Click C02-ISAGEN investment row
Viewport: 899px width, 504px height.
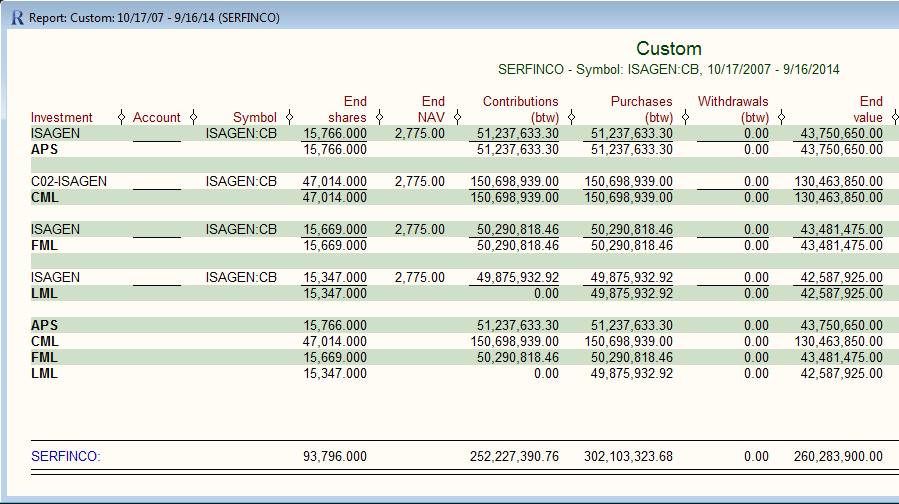click(69, 181)
